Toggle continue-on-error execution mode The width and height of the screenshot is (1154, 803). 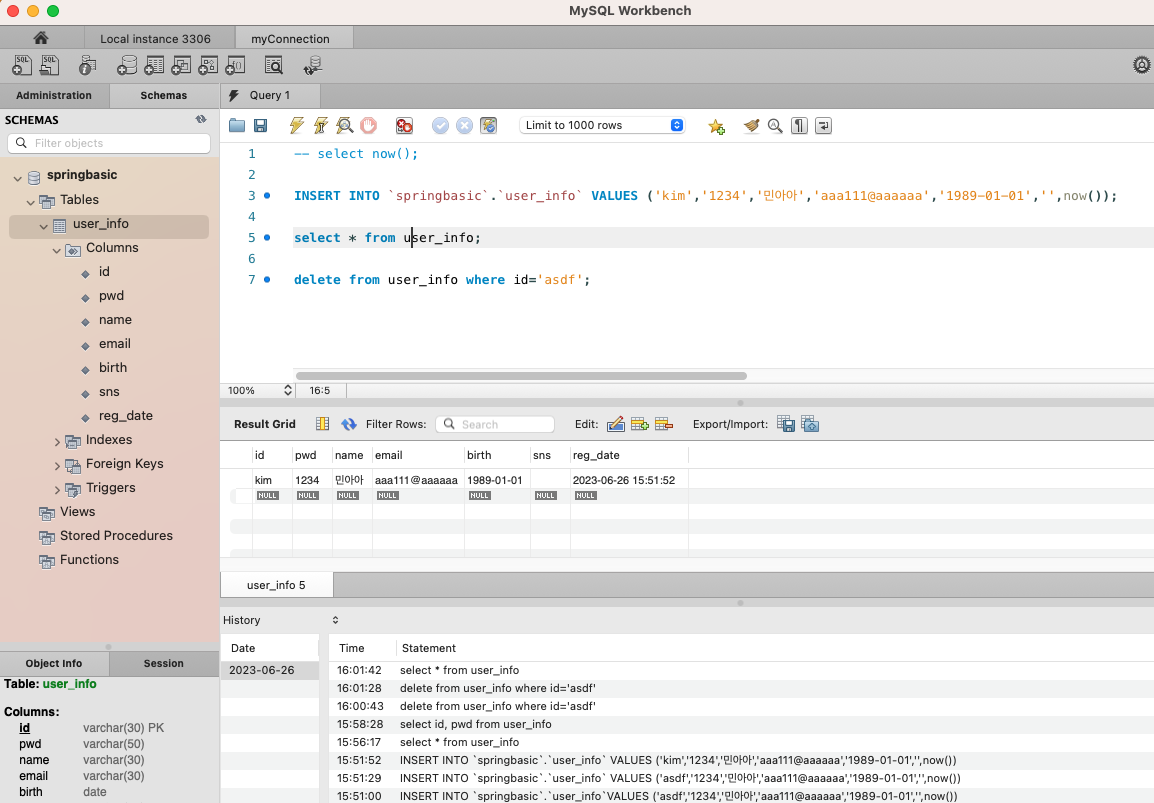coord(404,125)
